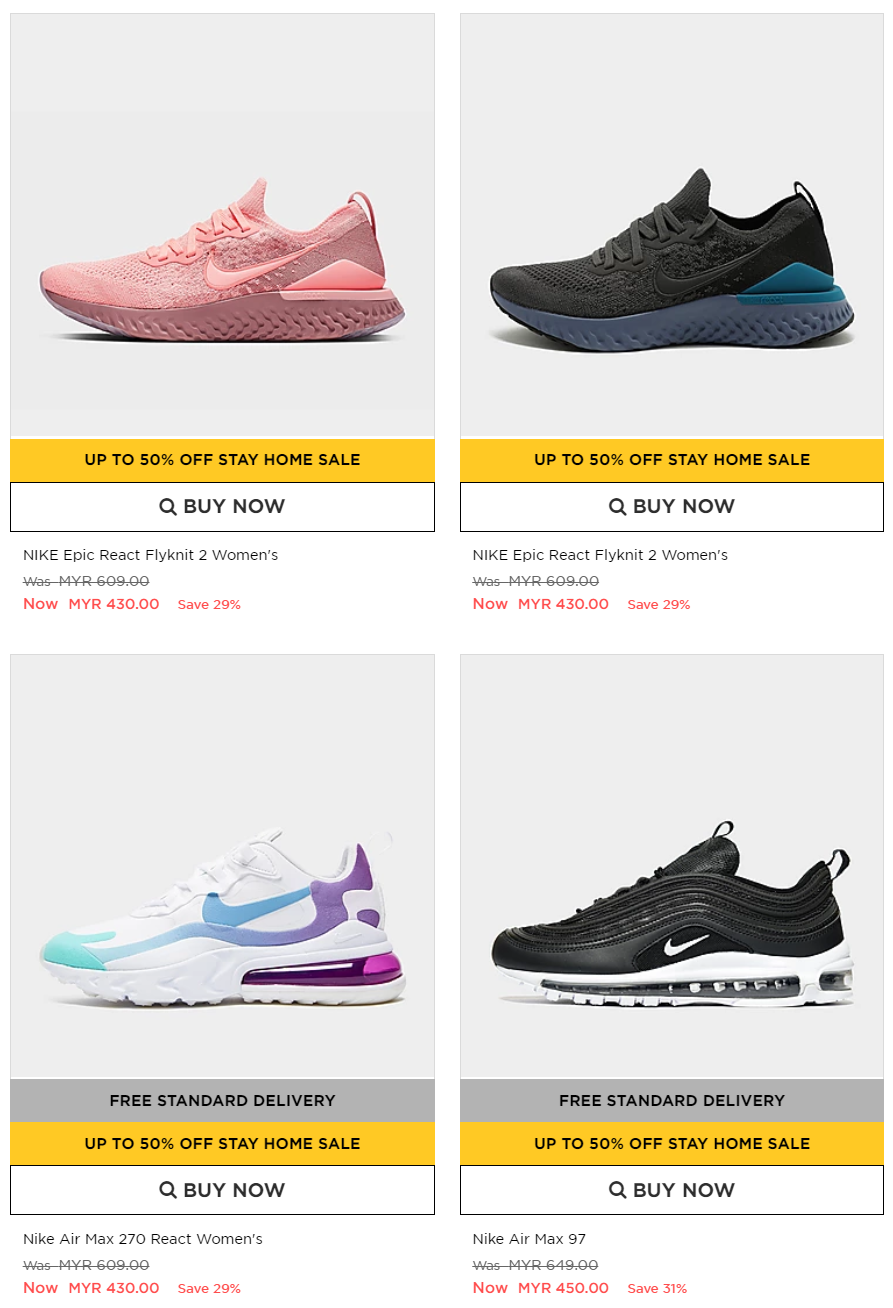View the black Air Max 97 shoe photo

672,866
